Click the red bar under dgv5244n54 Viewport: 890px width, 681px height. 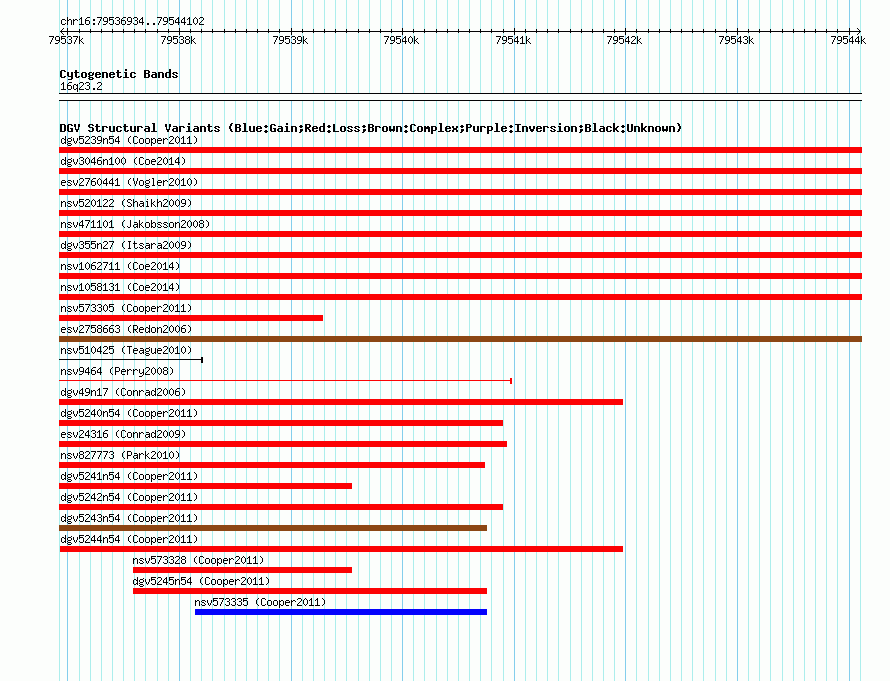341,549
